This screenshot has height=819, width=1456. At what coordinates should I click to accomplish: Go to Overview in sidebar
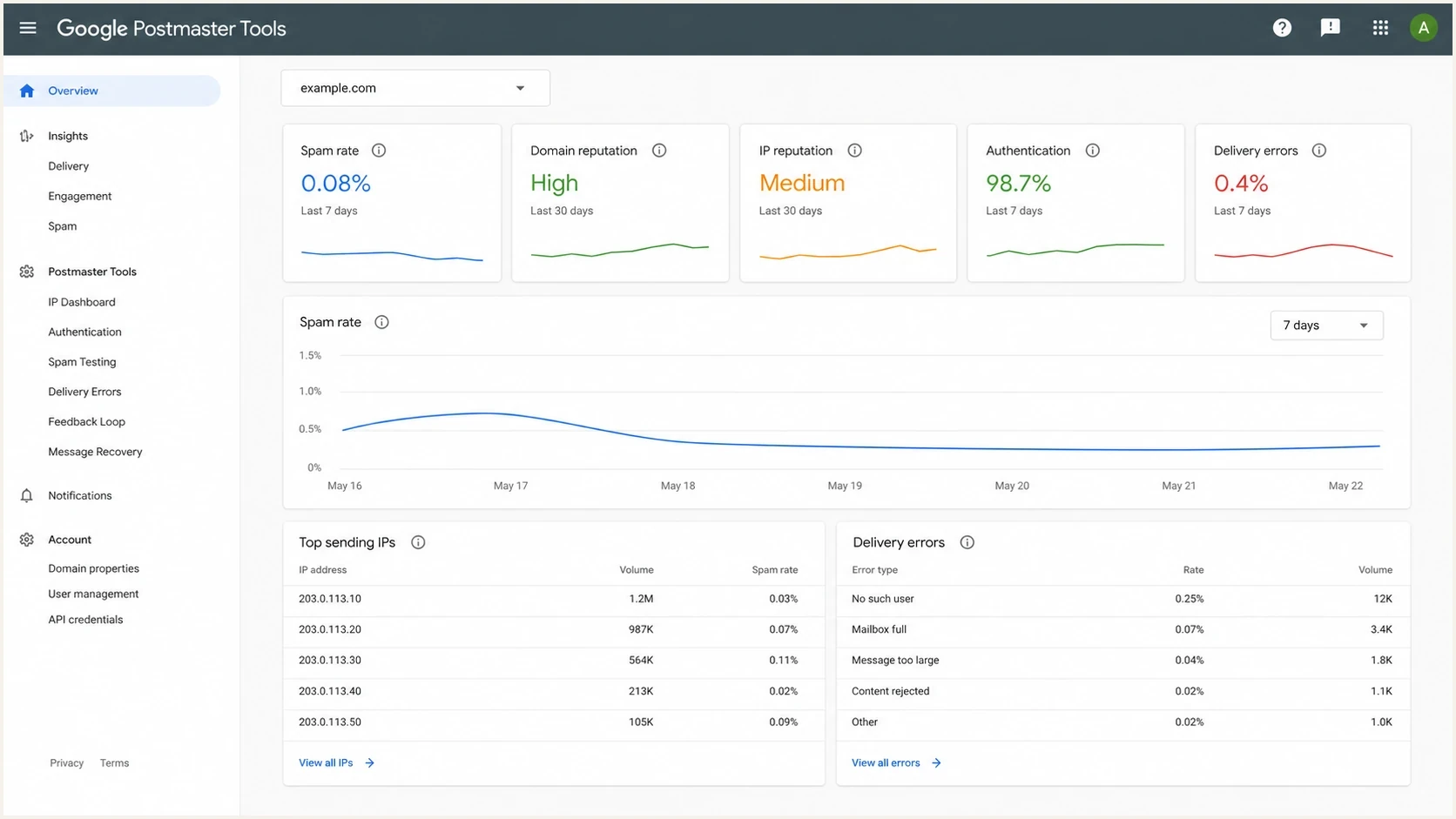pos(112,91)
